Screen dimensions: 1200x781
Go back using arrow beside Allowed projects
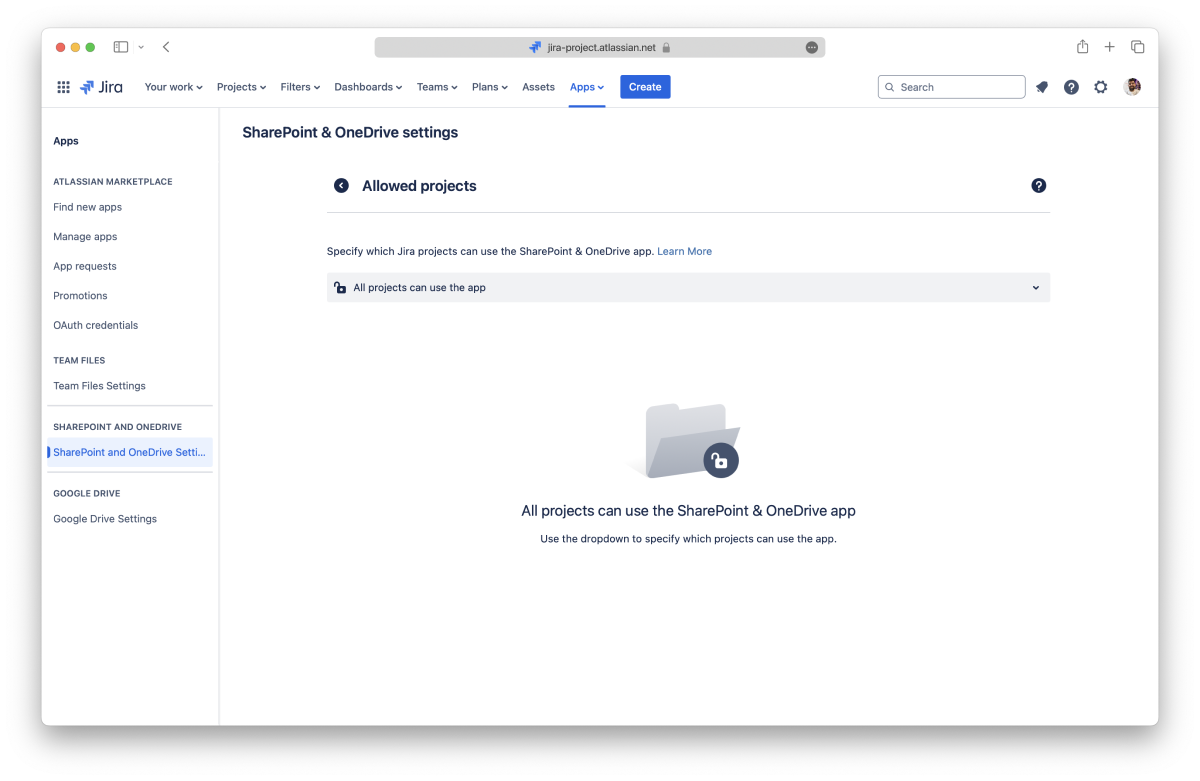tap(341, 186)
